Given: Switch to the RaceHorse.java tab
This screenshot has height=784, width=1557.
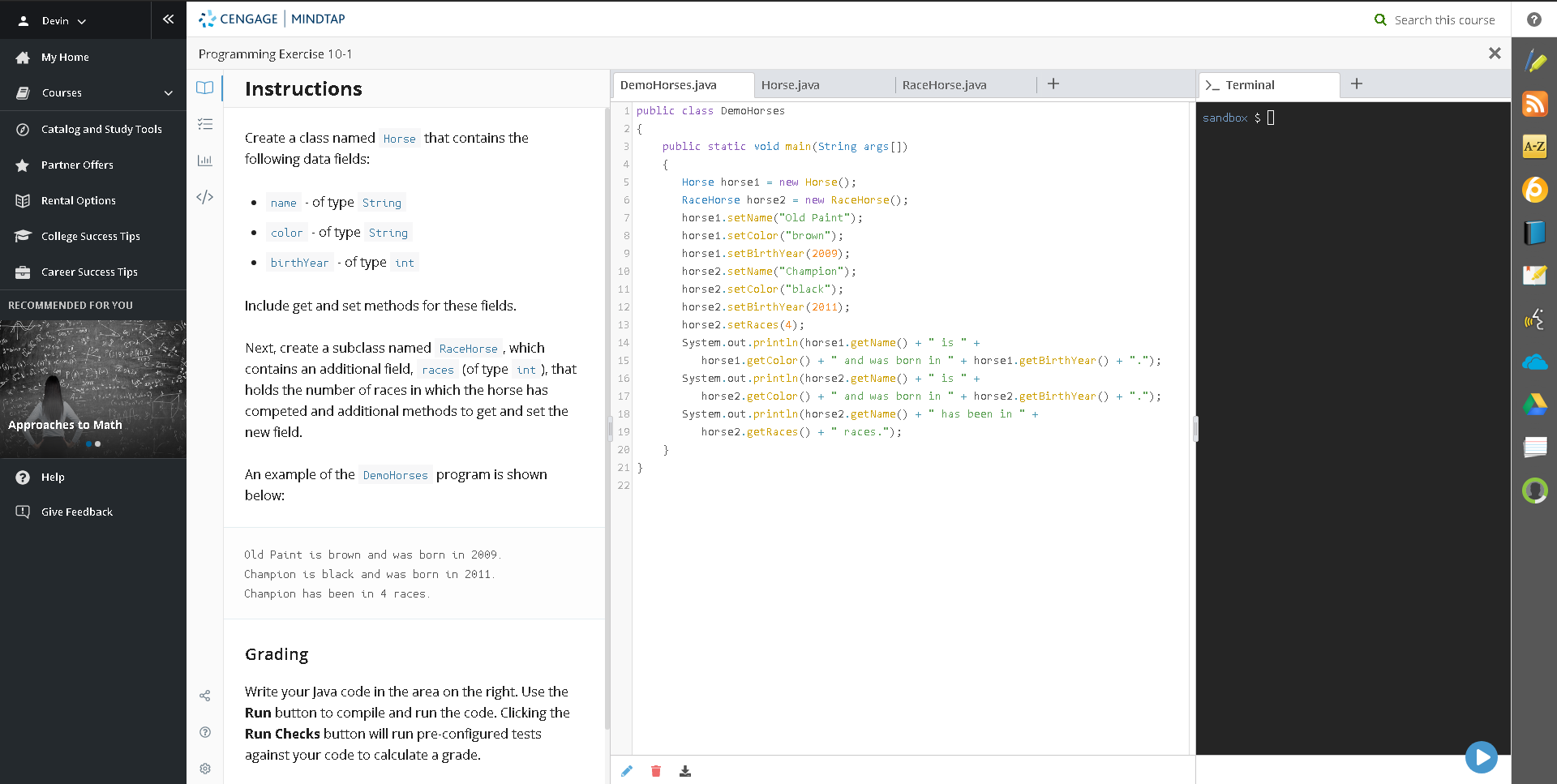Looking at the screenshot, I should click(x=944, y=85).
